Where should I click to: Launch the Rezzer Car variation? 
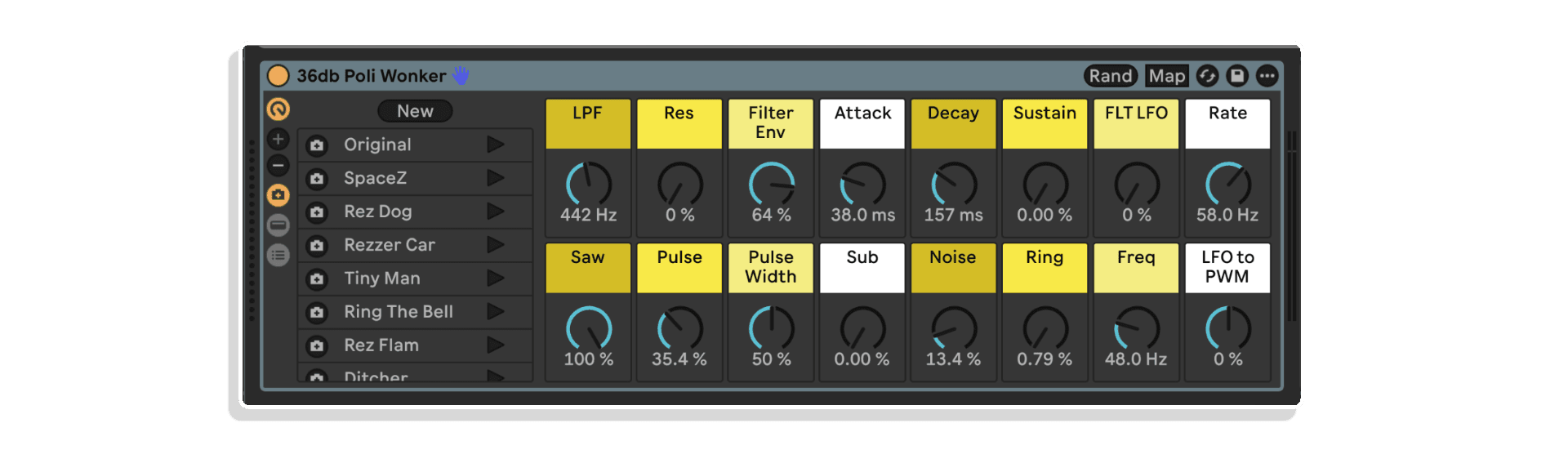pyautogui.click(x=496, y=245)
